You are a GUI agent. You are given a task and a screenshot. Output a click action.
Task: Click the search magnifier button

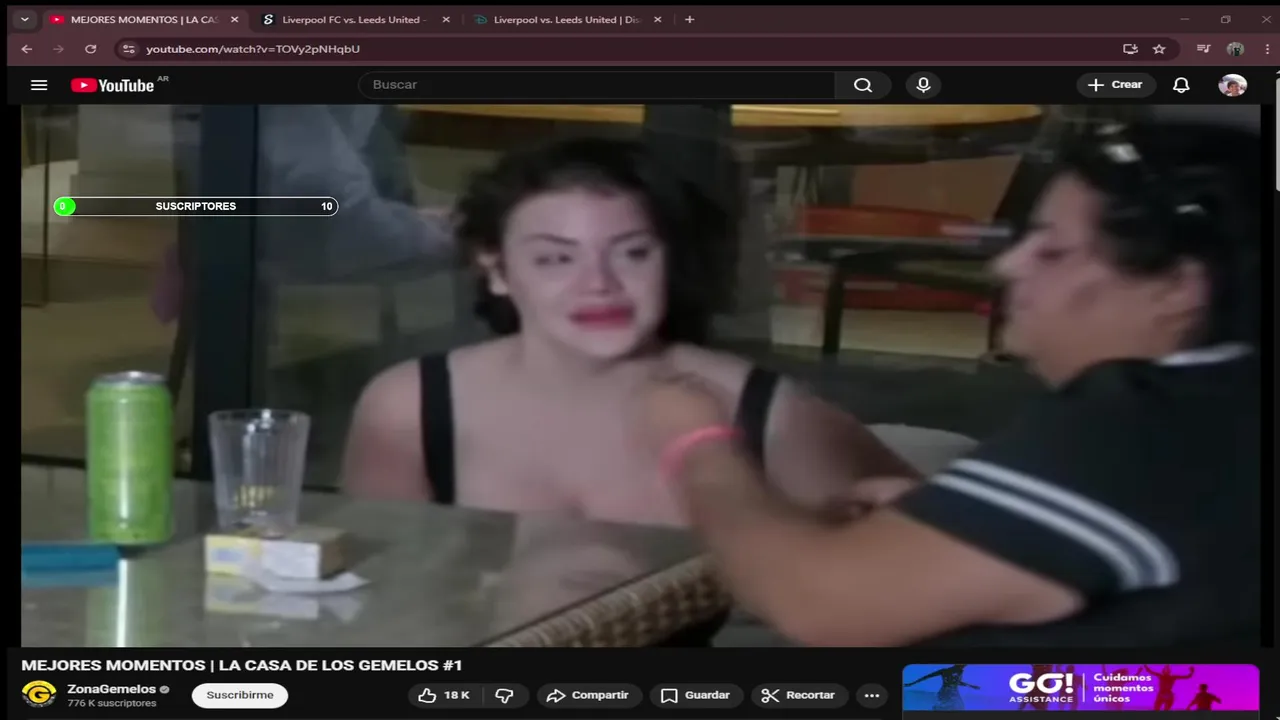pyautogui.click(x=863, y=85)
